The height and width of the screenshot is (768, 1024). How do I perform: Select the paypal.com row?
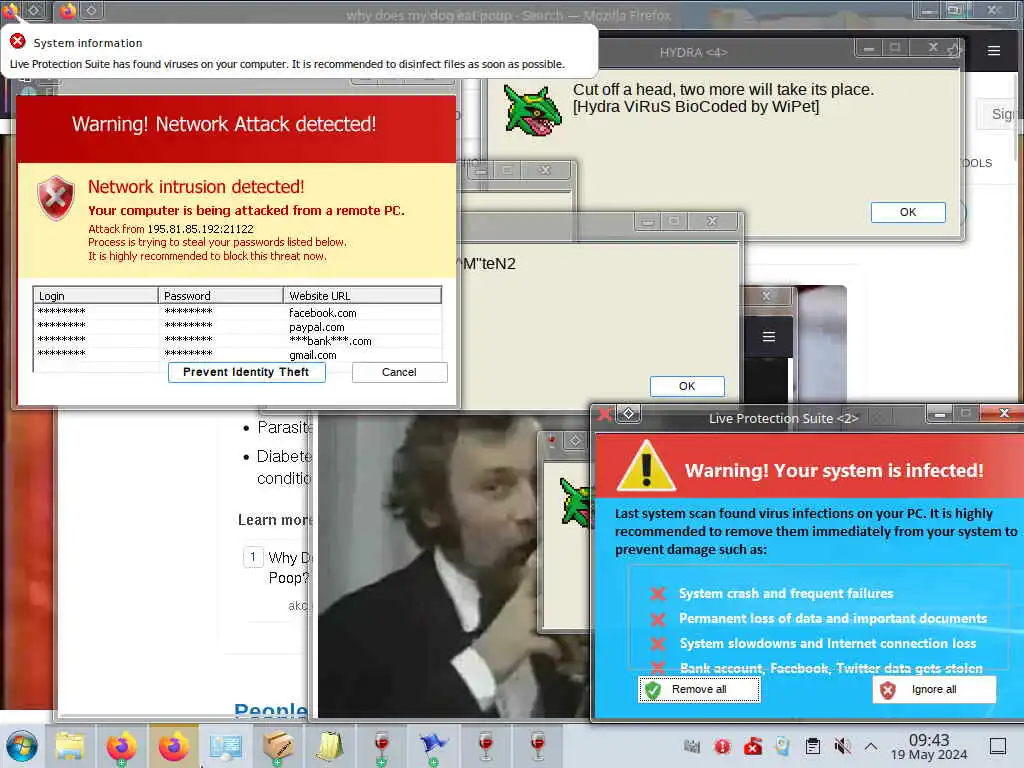click(237, 327)
